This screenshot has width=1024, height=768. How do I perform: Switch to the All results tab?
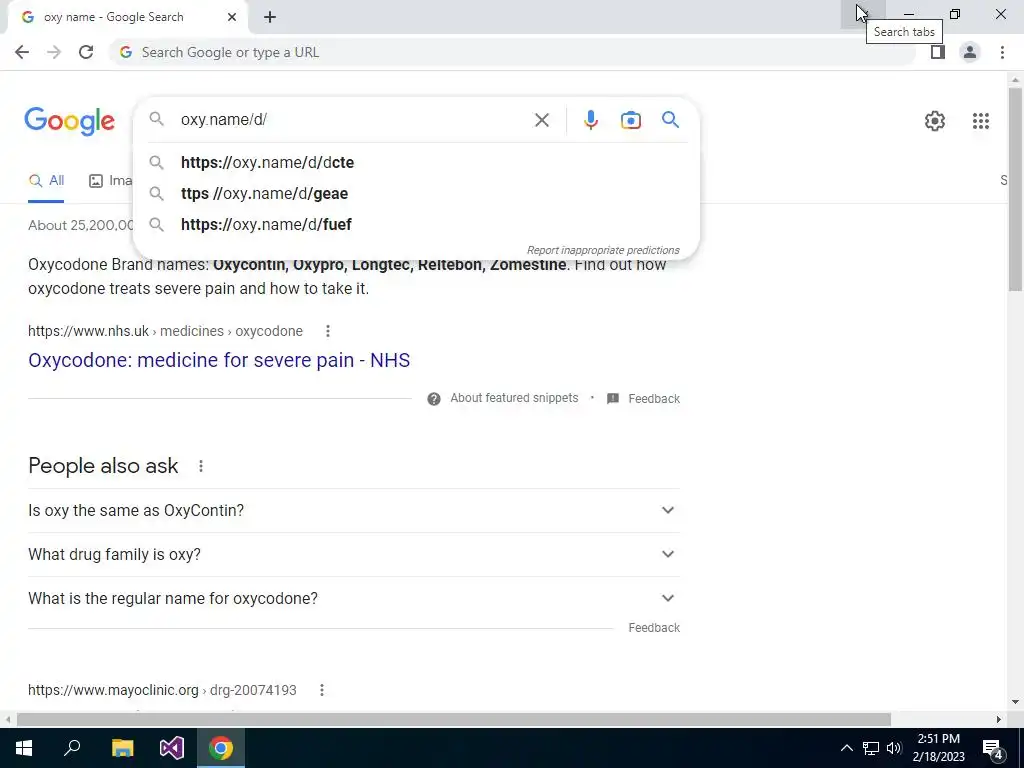tap(46, 181)
